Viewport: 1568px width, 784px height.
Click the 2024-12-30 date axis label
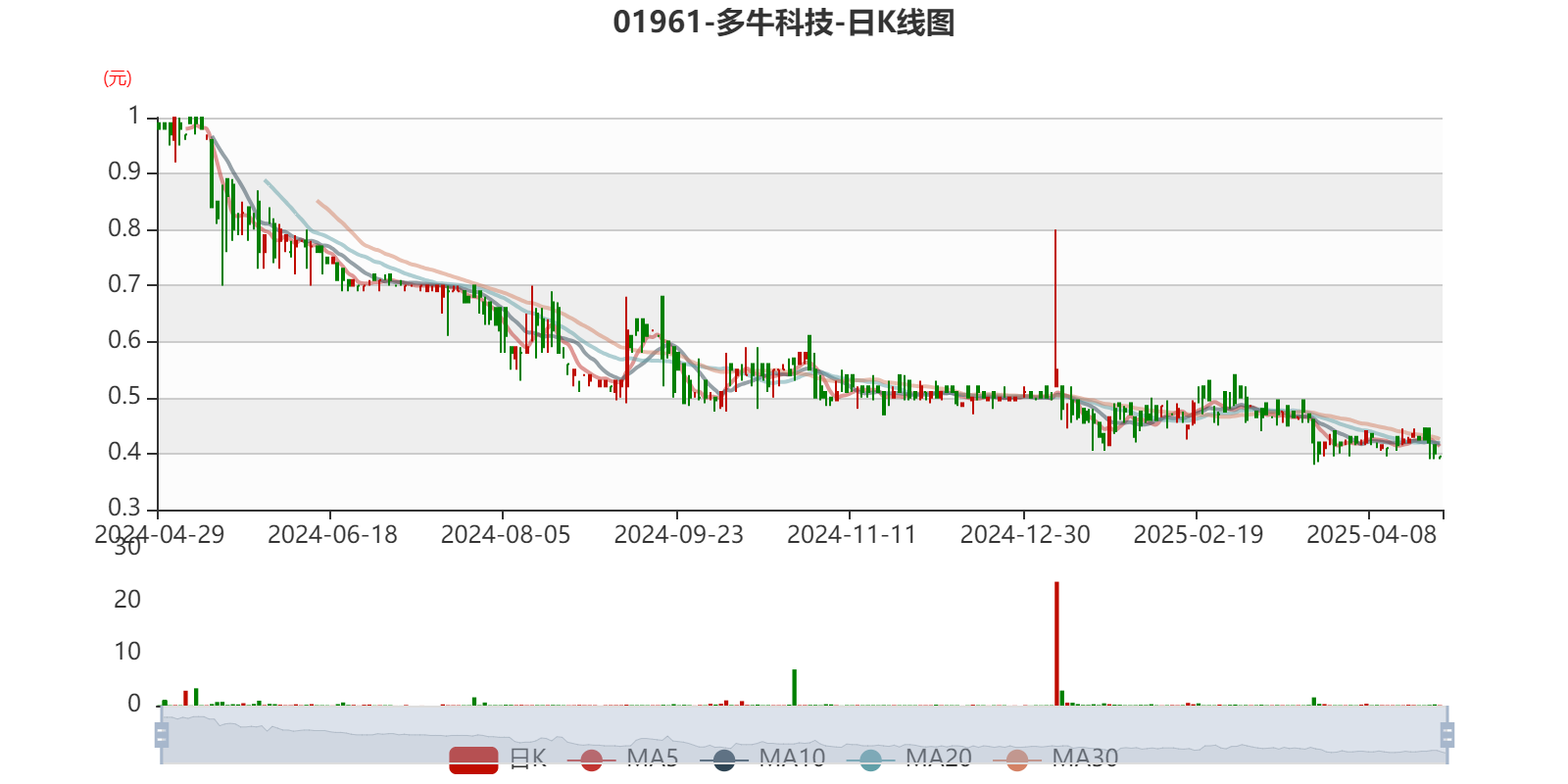point(1025,534)
